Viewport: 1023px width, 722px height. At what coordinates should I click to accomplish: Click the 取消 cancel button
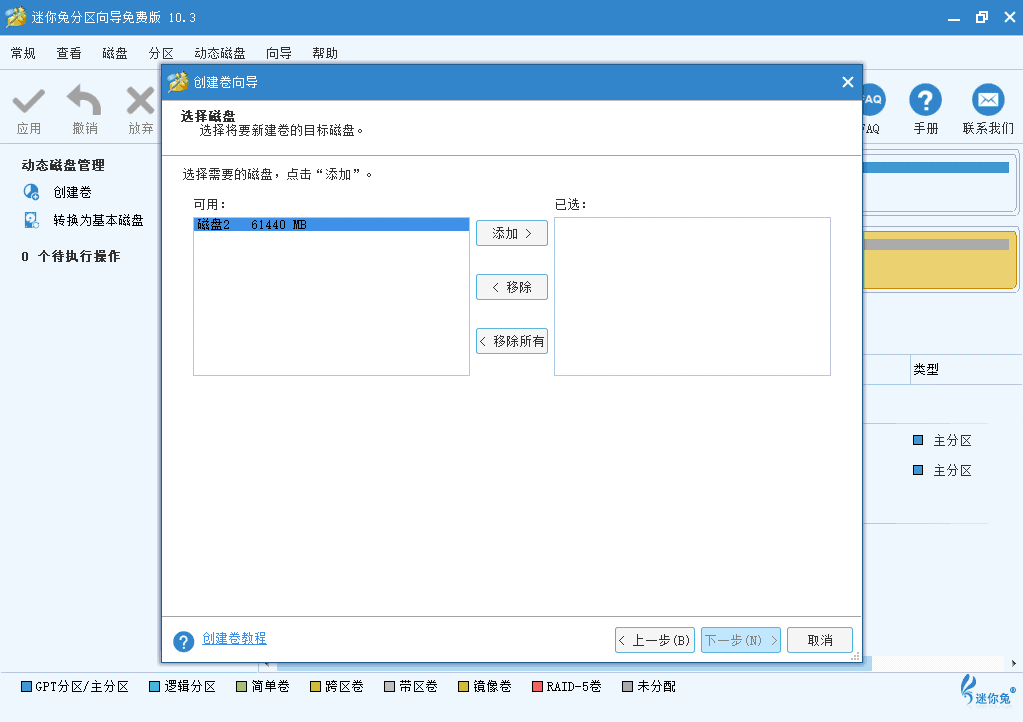(819, 640)
